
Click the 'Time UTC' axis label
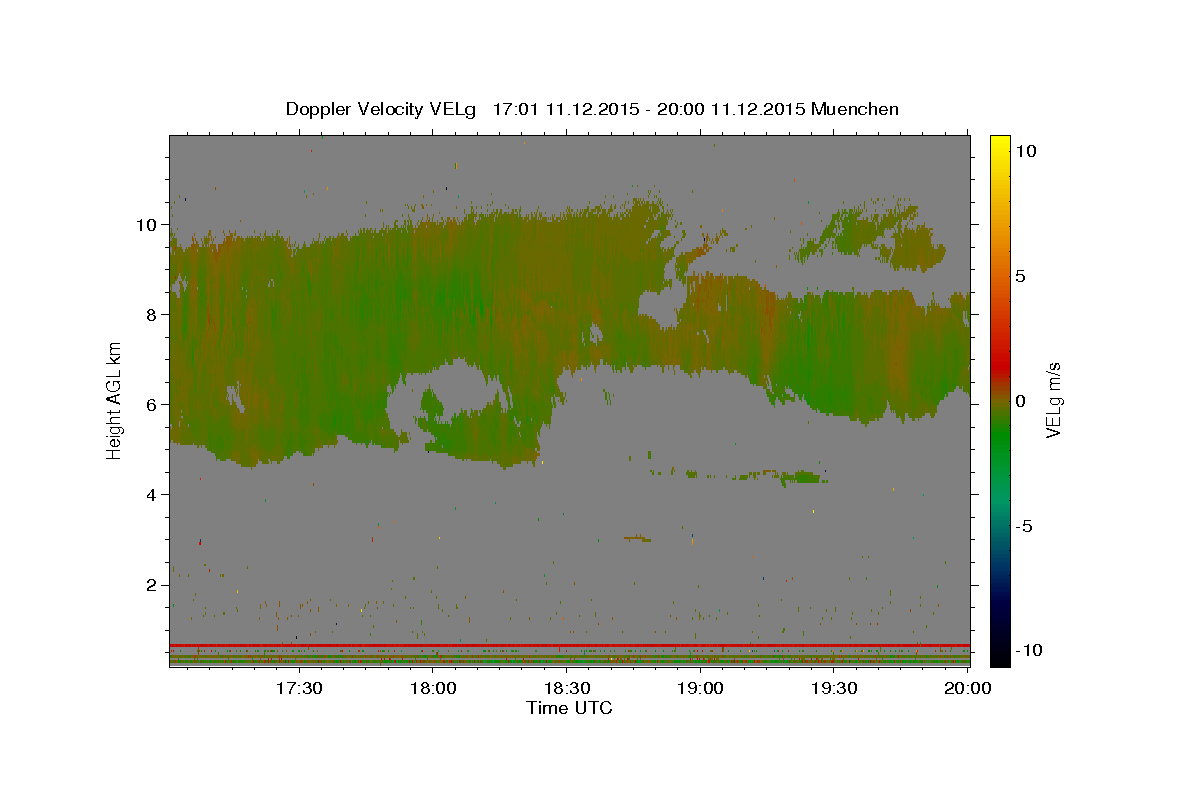pos(569,708)
